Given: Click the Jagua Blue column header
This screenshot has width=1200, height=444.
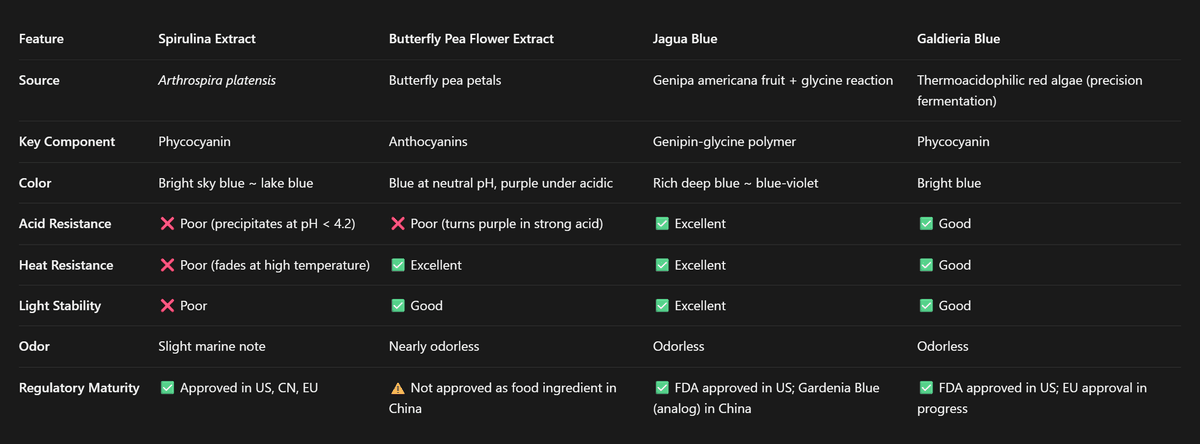Looking at the screenshot, I should pos(684,39).
